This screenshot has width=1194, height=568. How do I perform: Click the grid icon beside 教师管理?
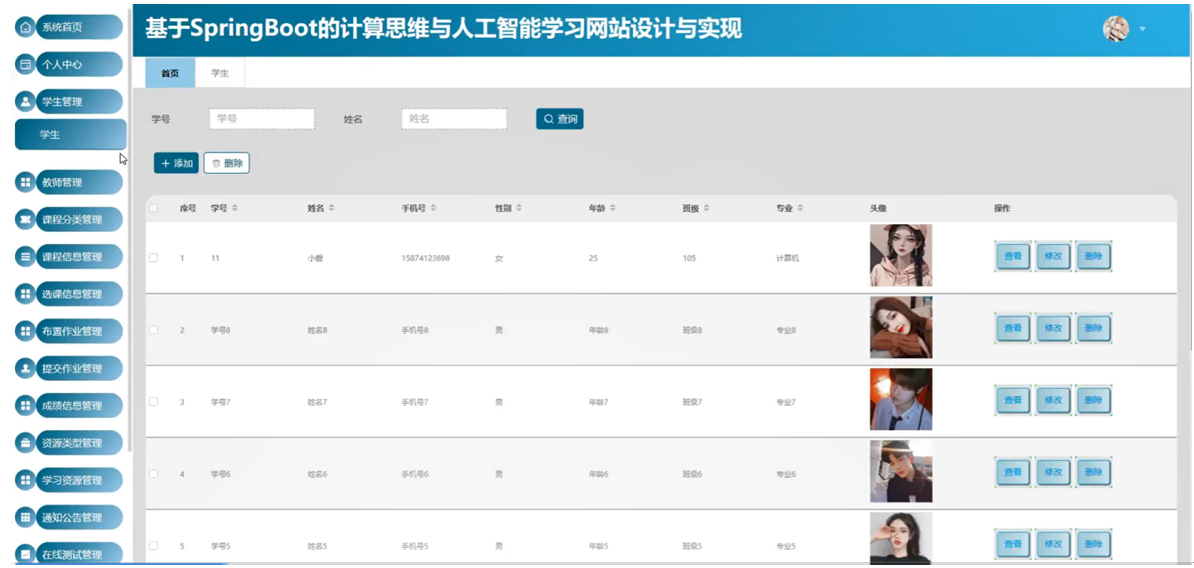pyautogui.click(x=25, y=183)
